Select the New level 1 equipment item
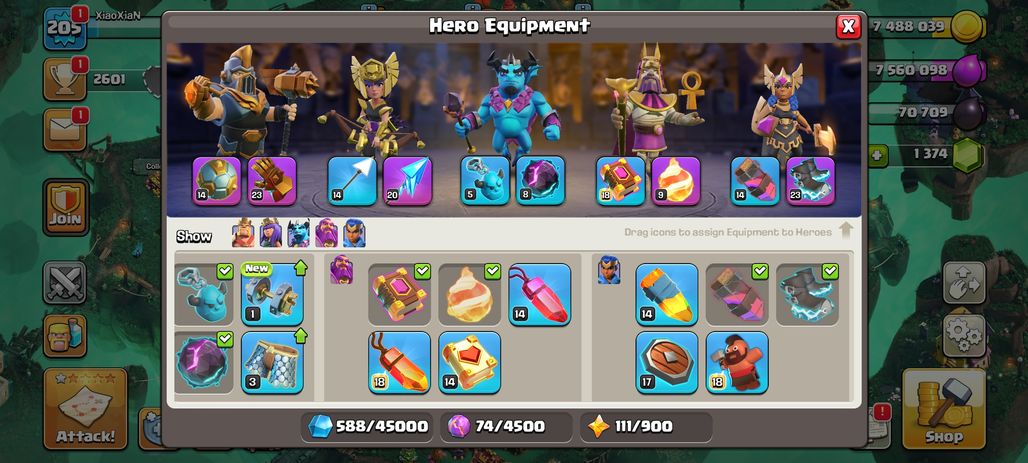The width and height of the screenshot is (1028, 463). pyautogui.click(x=273, y=294)
